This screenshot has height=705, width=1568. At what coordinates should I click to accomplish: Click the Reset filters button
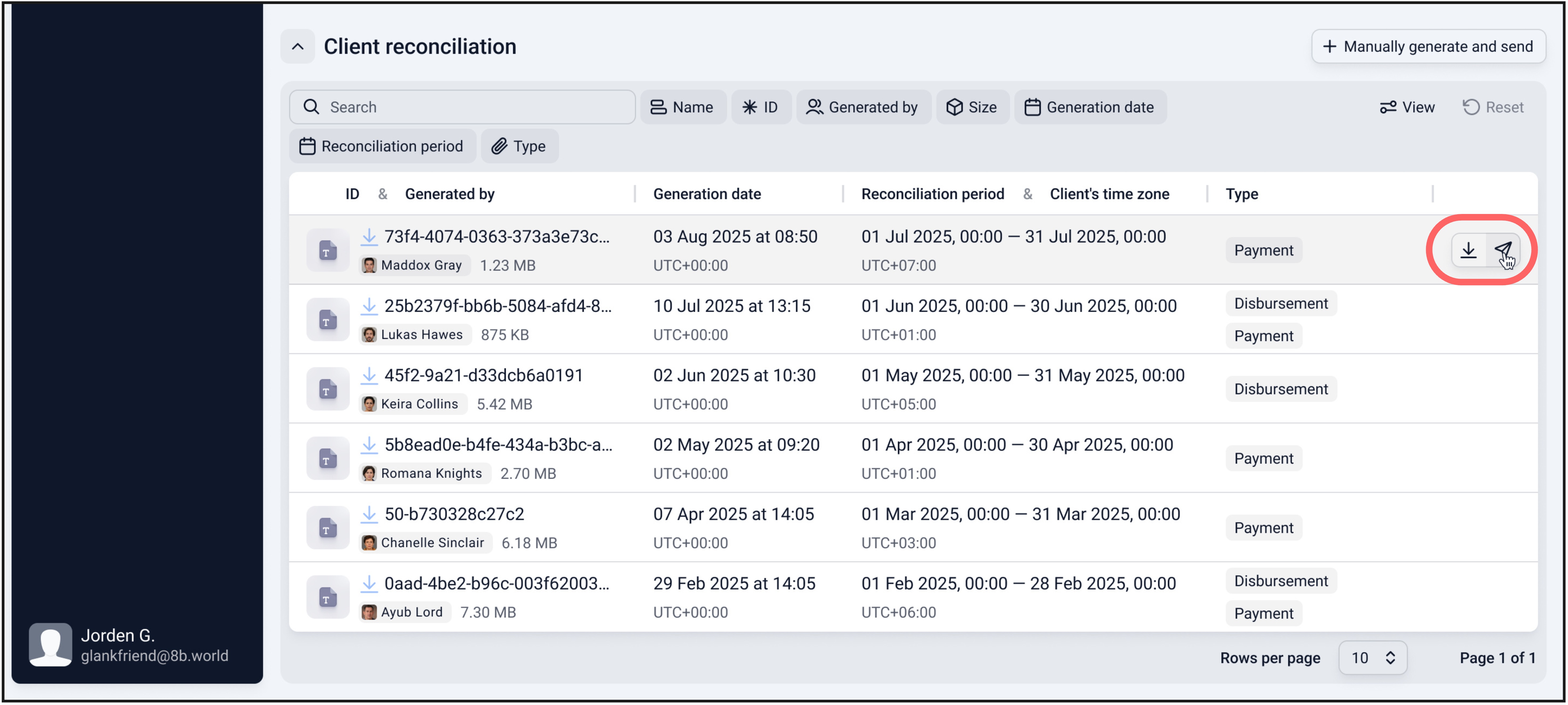(1493, 107)
